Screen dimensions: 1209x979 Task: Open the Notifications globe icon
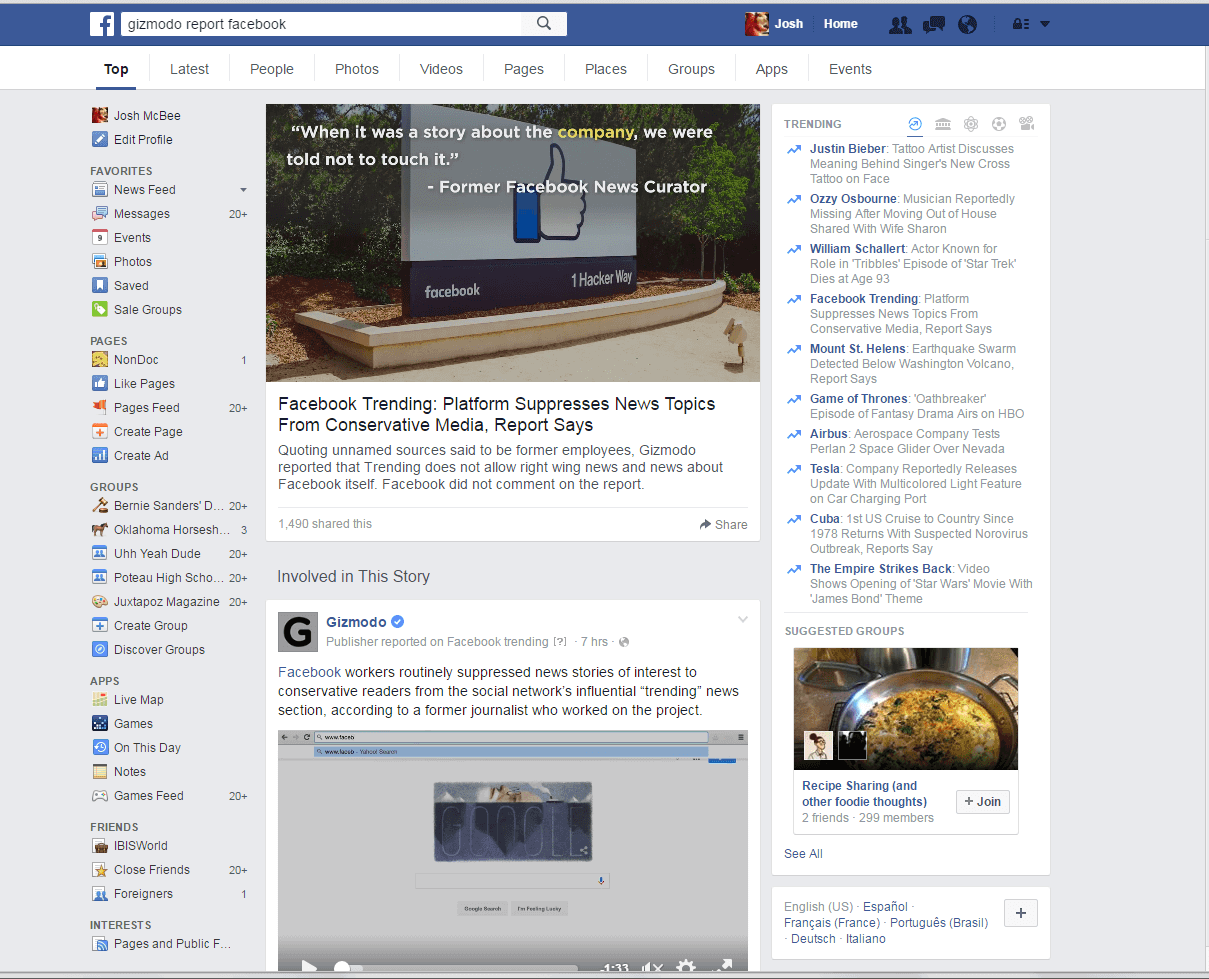tap(967, 25)
